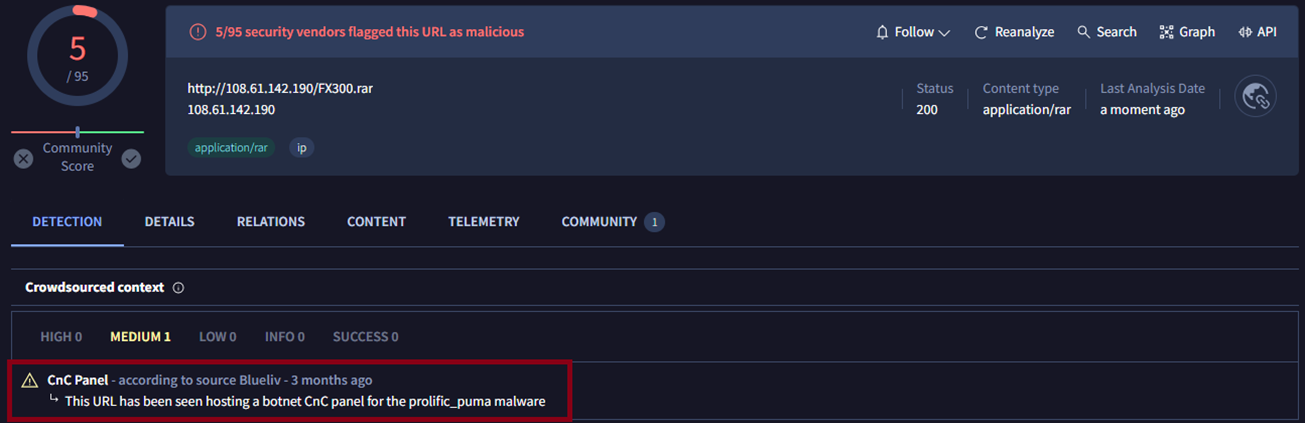Click the Search magnifier icon

[1083, 32]
